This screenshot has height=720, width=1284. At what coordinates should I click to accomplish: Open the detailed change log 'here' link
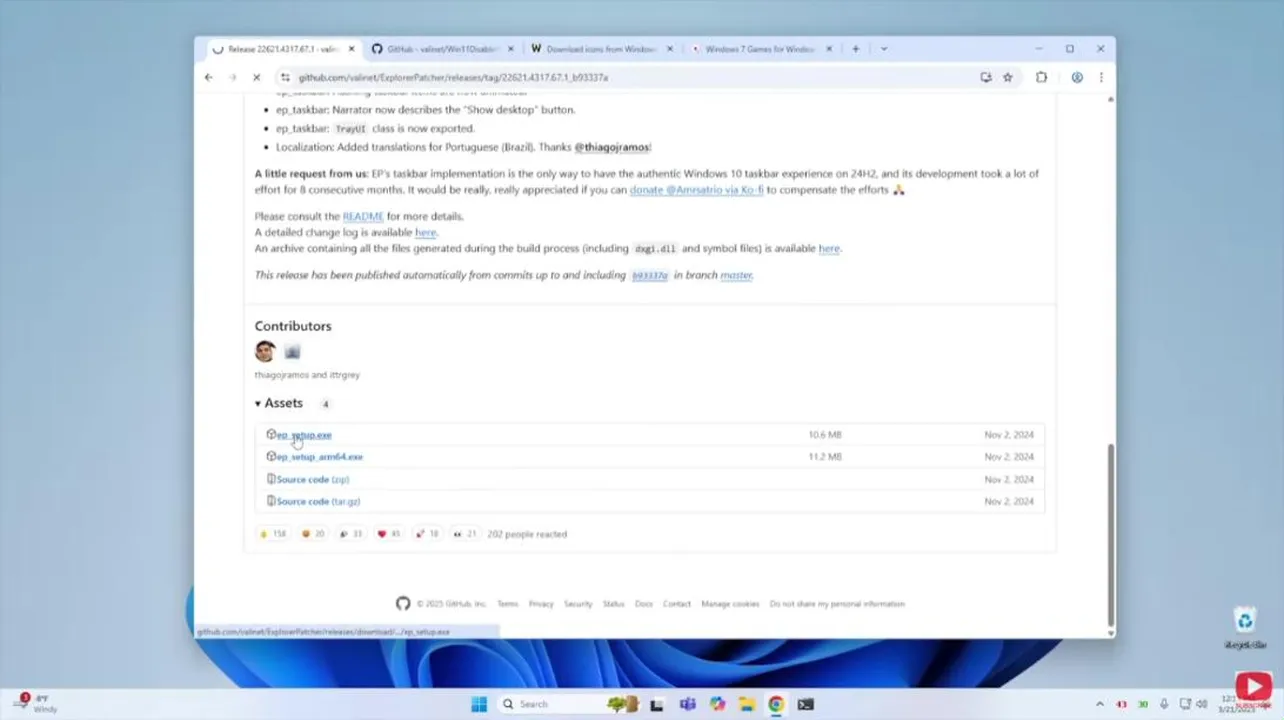coord(426,232)
